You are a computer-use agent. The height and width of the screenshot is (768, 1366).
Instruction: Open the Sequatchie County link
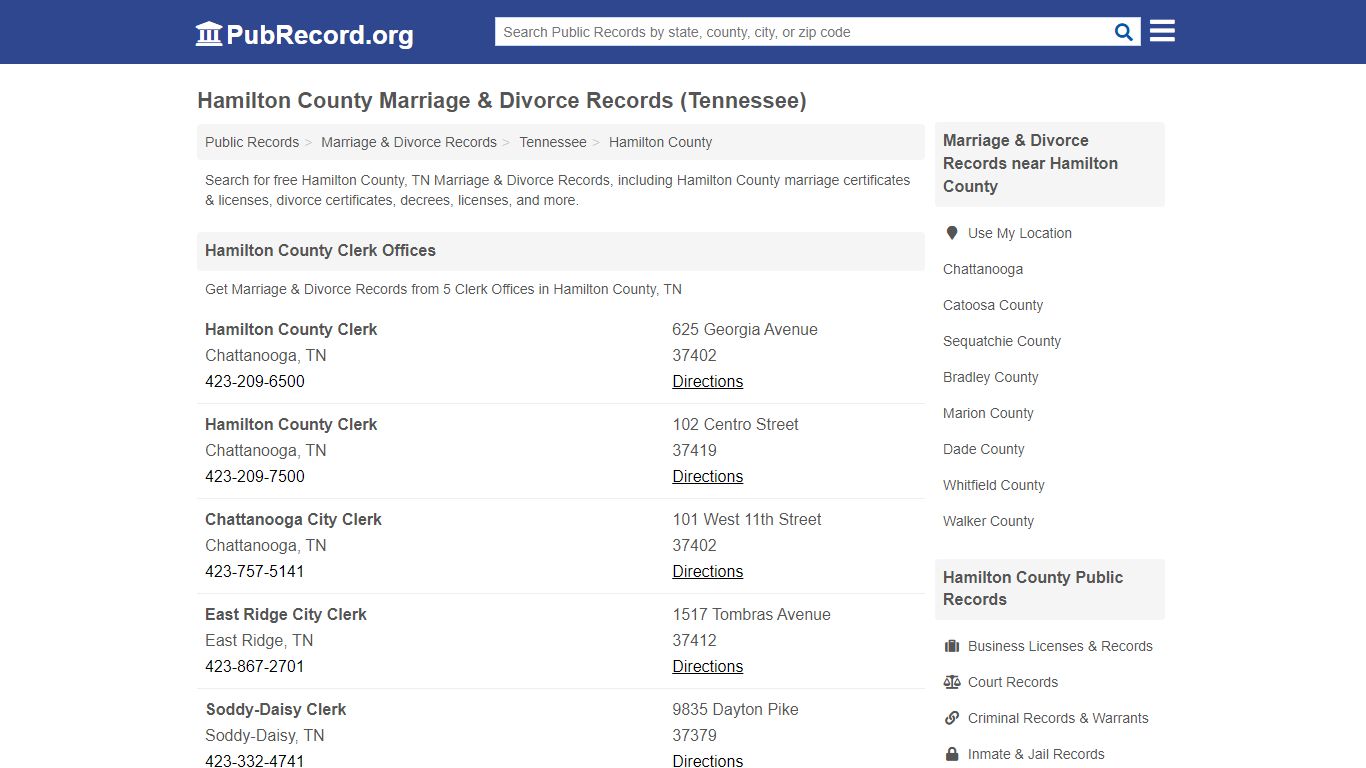click(1002, 341)
